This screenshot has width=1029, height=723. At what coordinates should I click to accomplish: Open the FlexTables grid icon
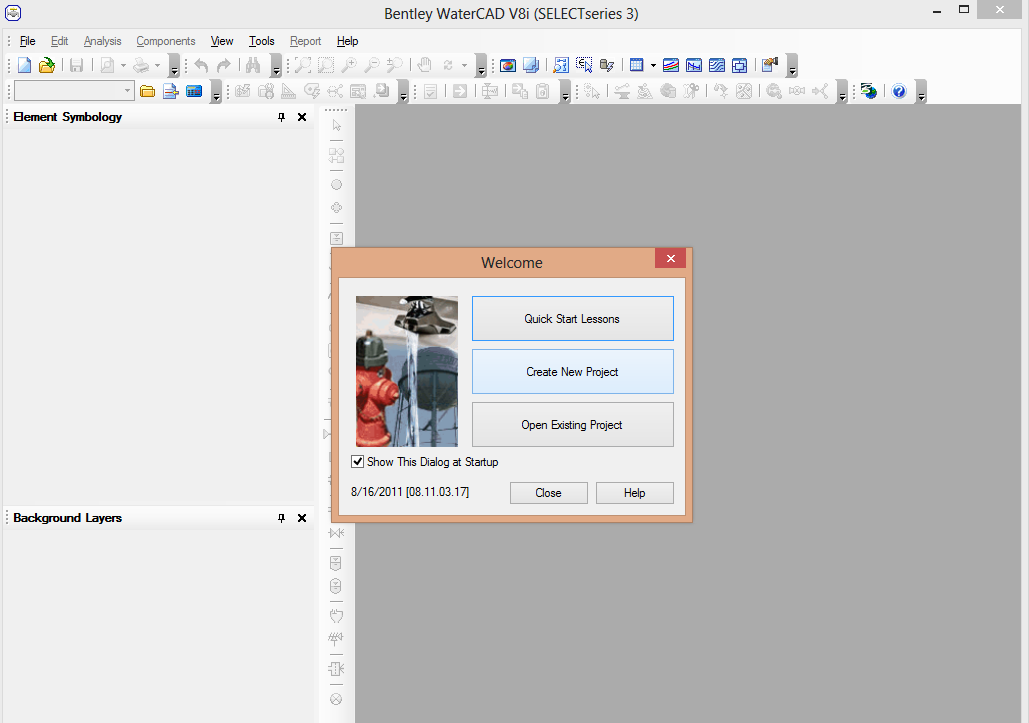(x=636, y=66)
